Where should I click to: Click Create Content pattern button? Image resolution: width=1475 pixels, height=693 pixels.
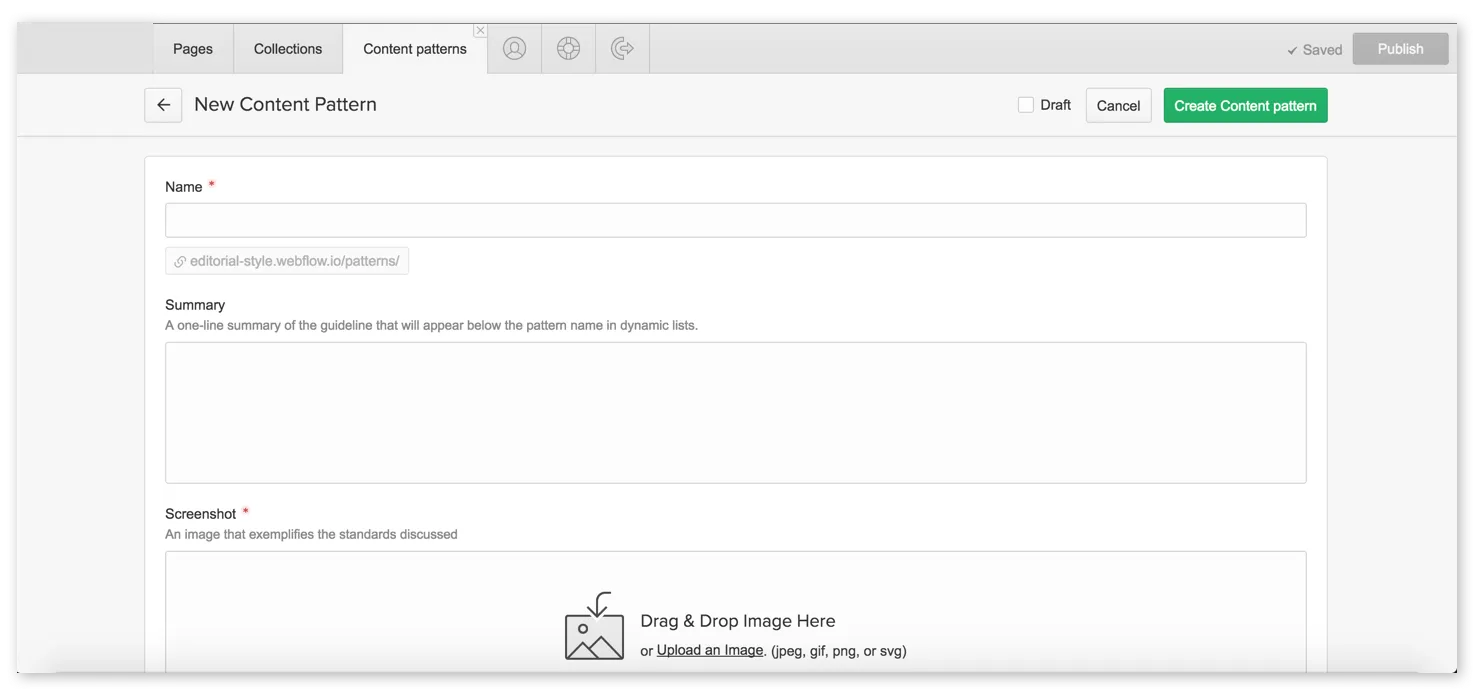[x=1245, y=105]
